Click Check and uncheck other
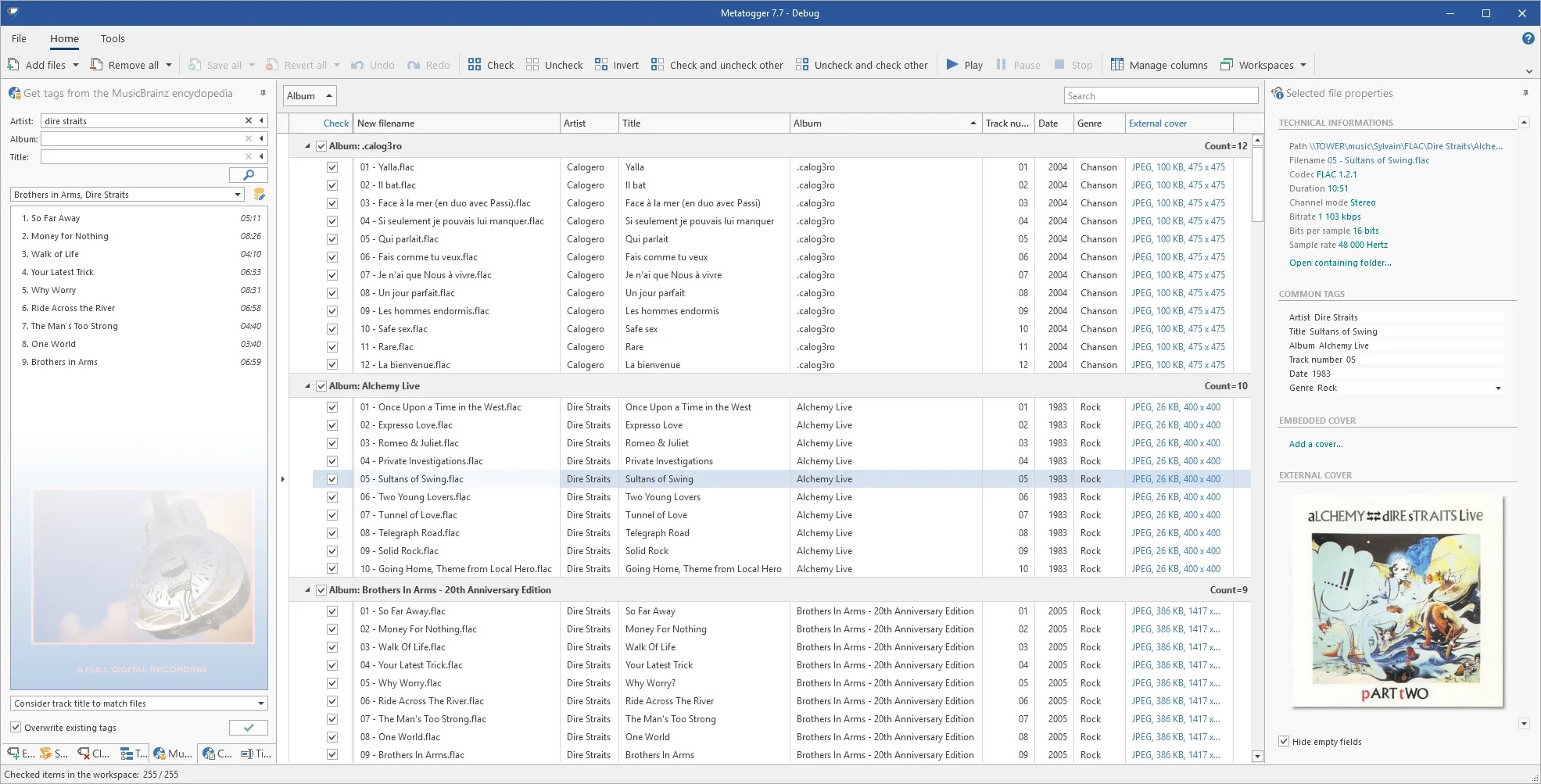1541x784 pixels. point(717,65)
